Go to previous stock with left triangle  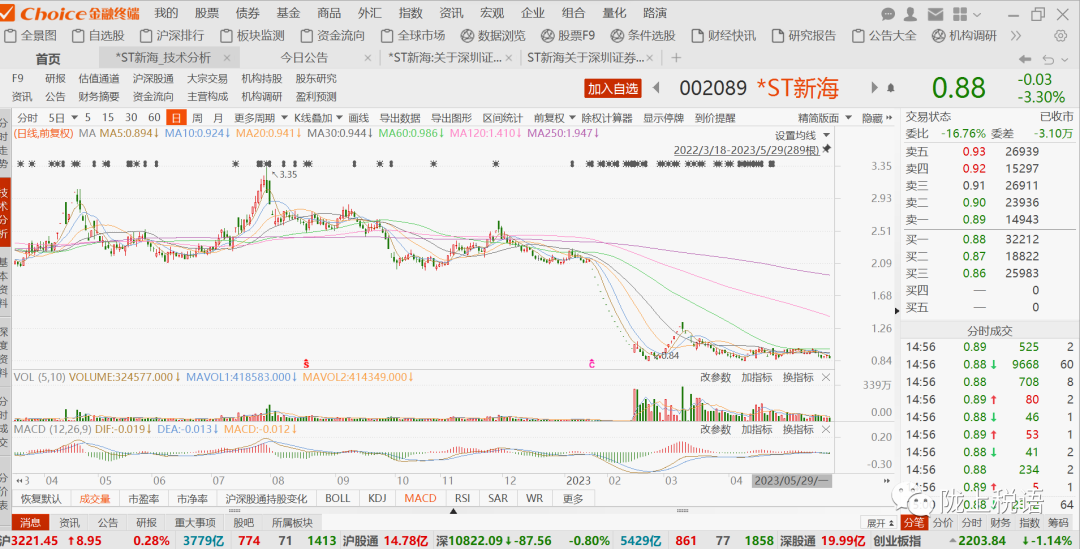[x=656, y=87]
